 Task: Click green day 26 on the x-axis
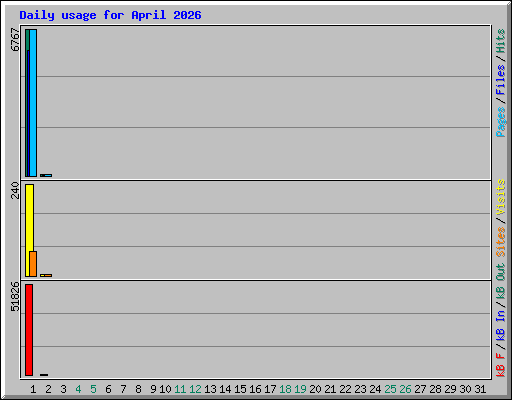point(405,389)
